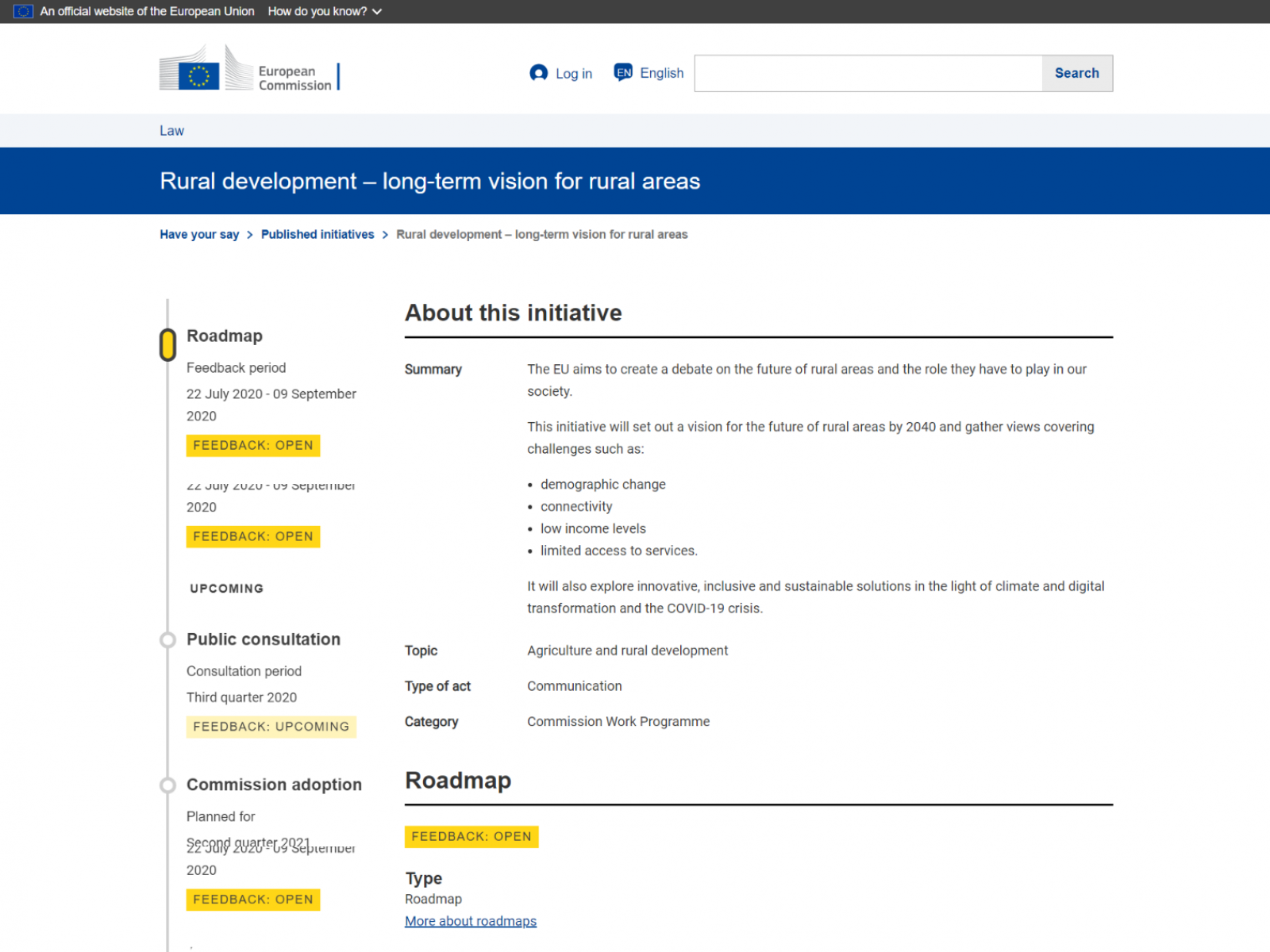
Task: Focus the search text field
Action: pos(868,73)
